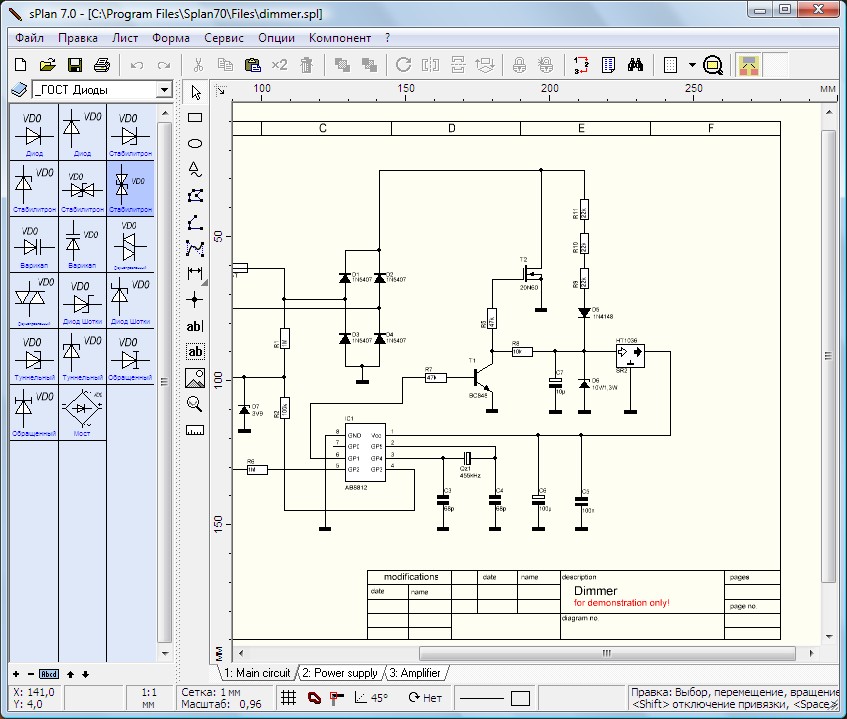Click the plus button below component library

pos(15,673)
